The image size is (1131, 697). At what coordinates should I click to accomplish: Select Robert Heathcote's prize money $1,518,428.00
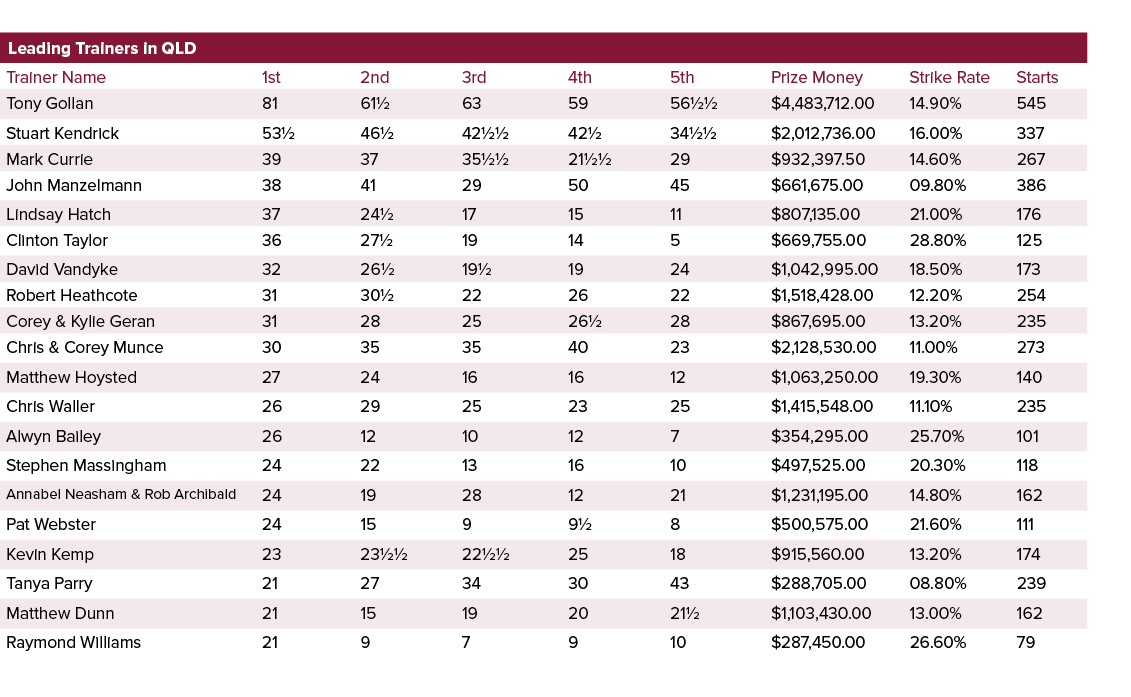click(x=823, y=295)
